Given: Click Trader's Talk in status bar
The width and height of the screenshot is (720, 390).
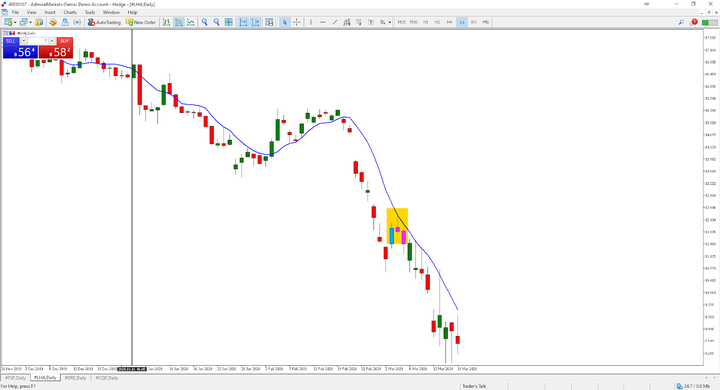Looking at the screenshot, I should click(474, 386).
